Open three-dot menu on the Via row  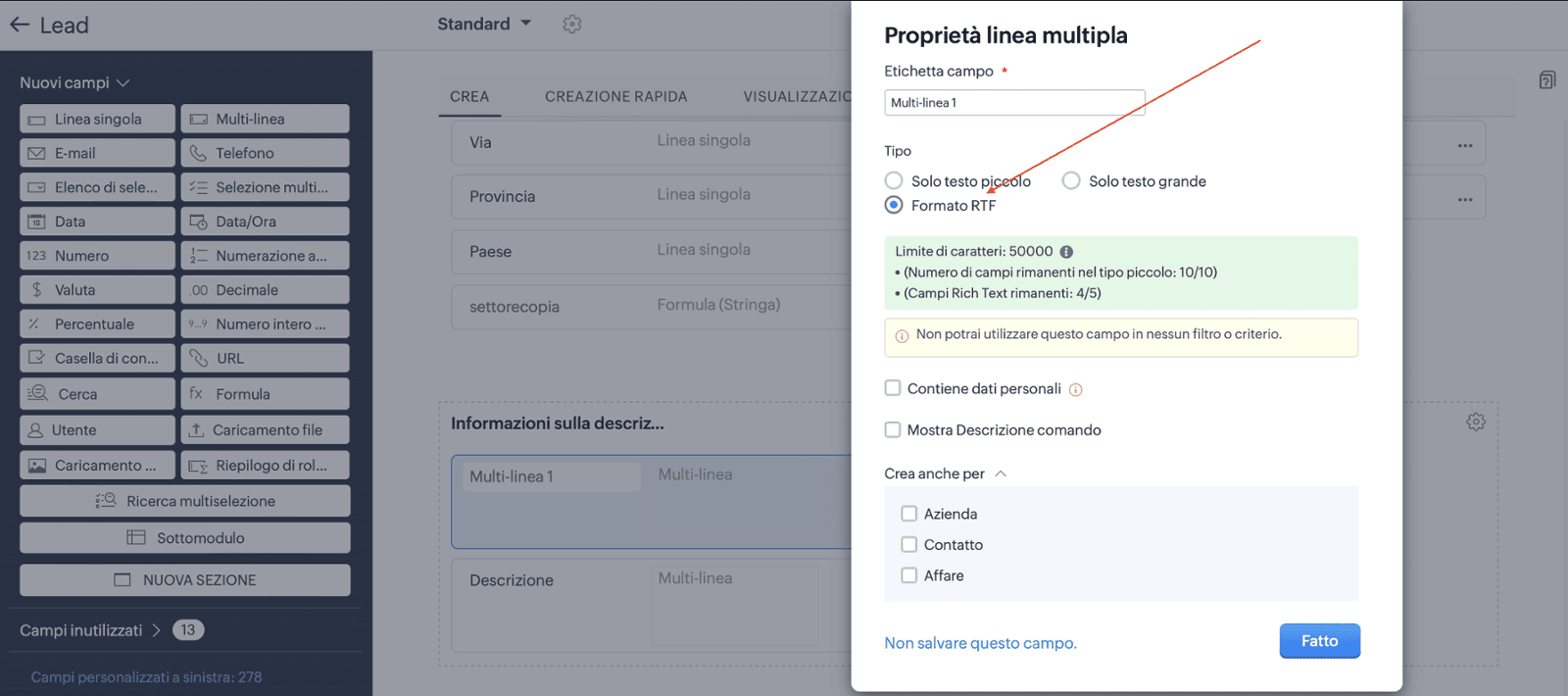coord(1465,145)
